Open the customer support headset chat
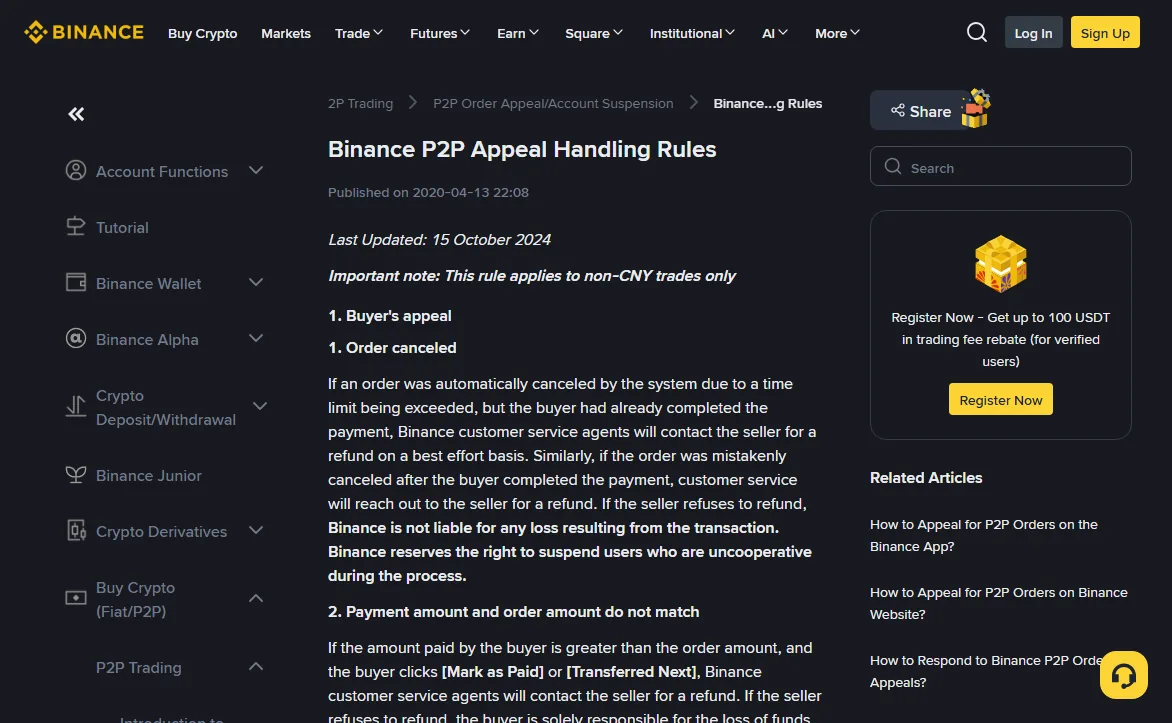The width and height of the screenshot is (1172, 723). click(x=1123, y=675)
